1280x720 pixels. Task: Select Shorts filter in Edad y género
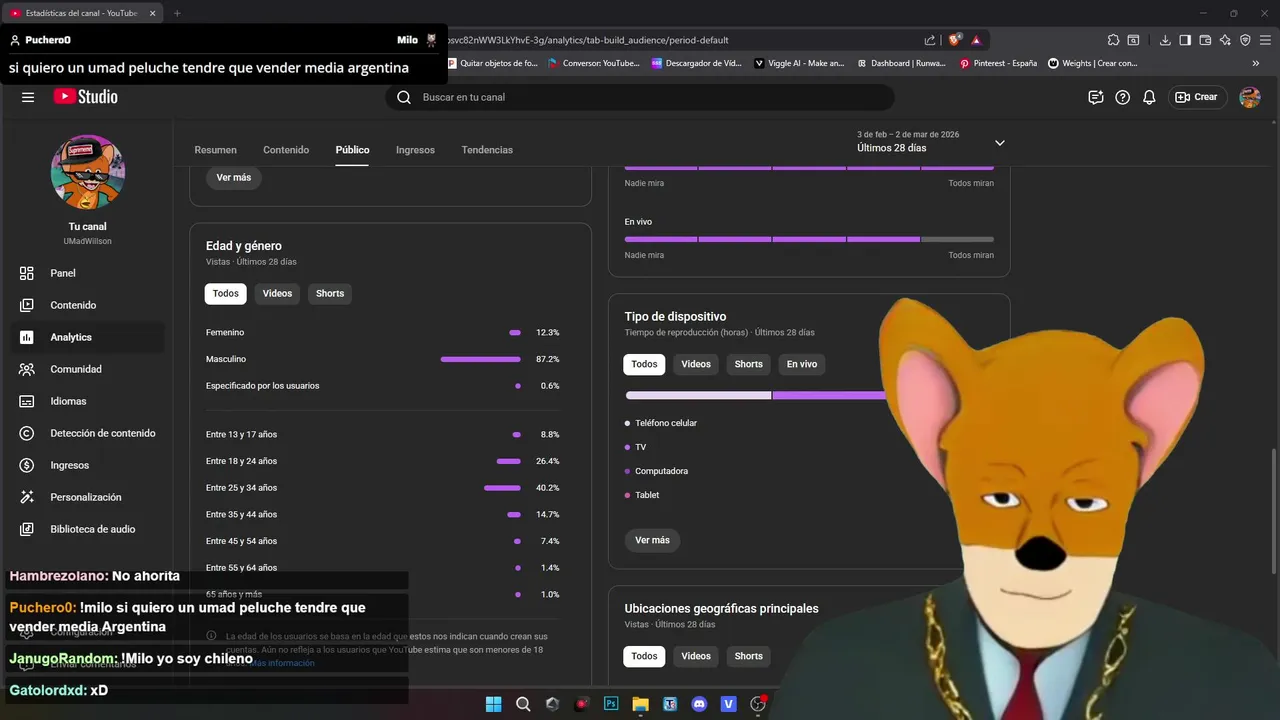click(x=330, y=293)
